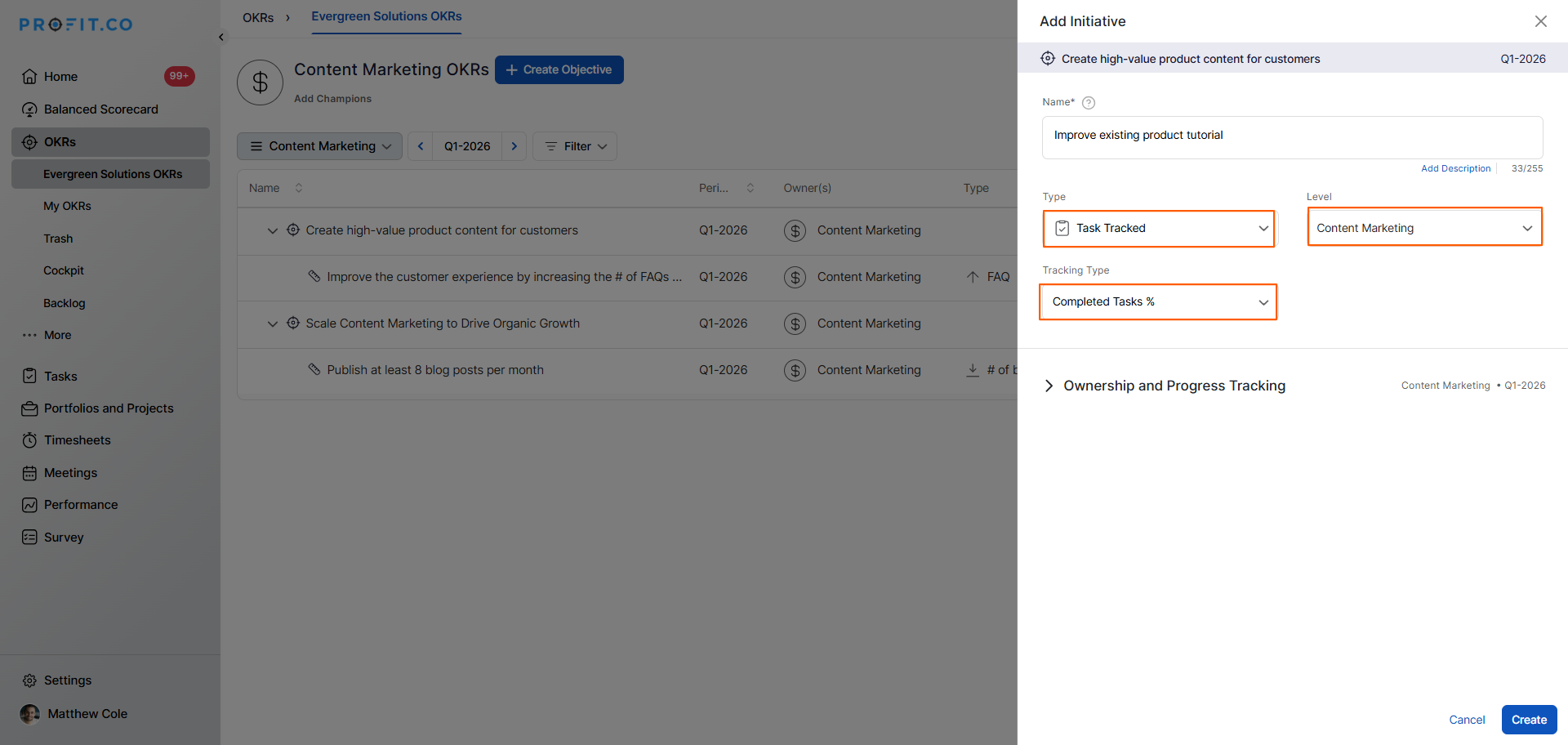Open the Type dropdown showing Task Tracked
The width and height of the screenshot is (1568, 745).
[1158, 229]
